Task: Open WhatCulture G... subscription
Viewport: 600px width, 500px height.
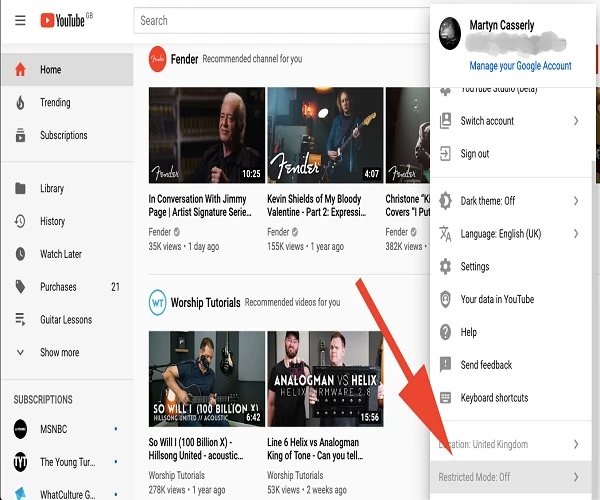Action: 67,494
